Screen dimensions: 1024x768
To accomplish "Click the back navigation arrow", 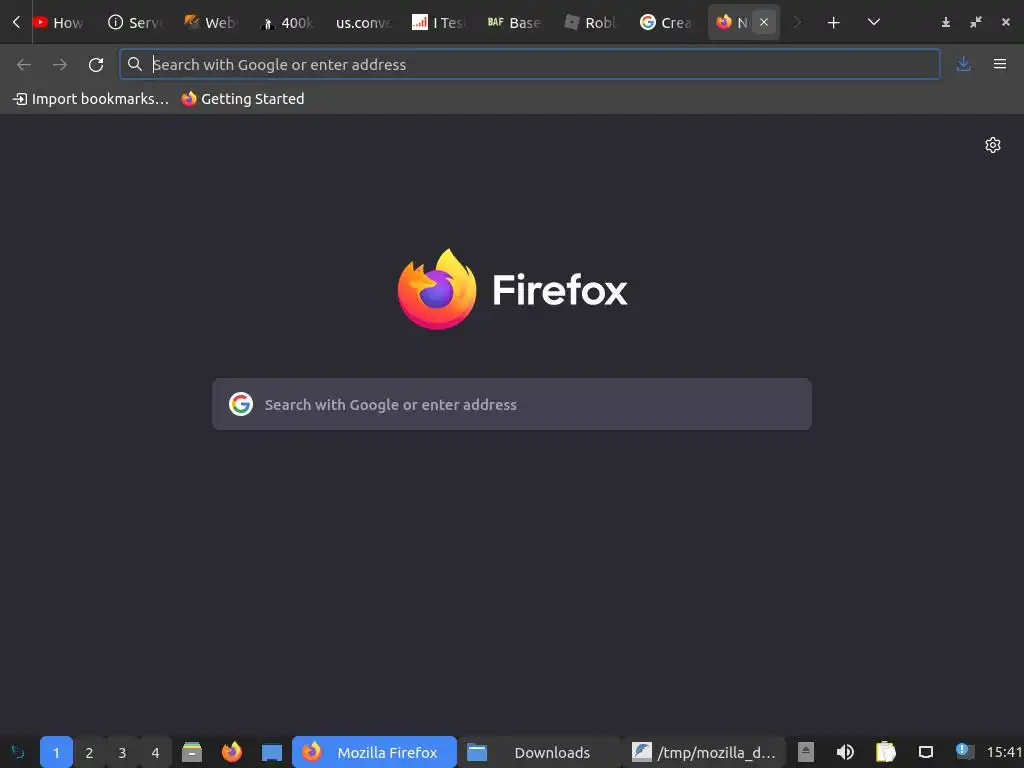I will (24, 64).
